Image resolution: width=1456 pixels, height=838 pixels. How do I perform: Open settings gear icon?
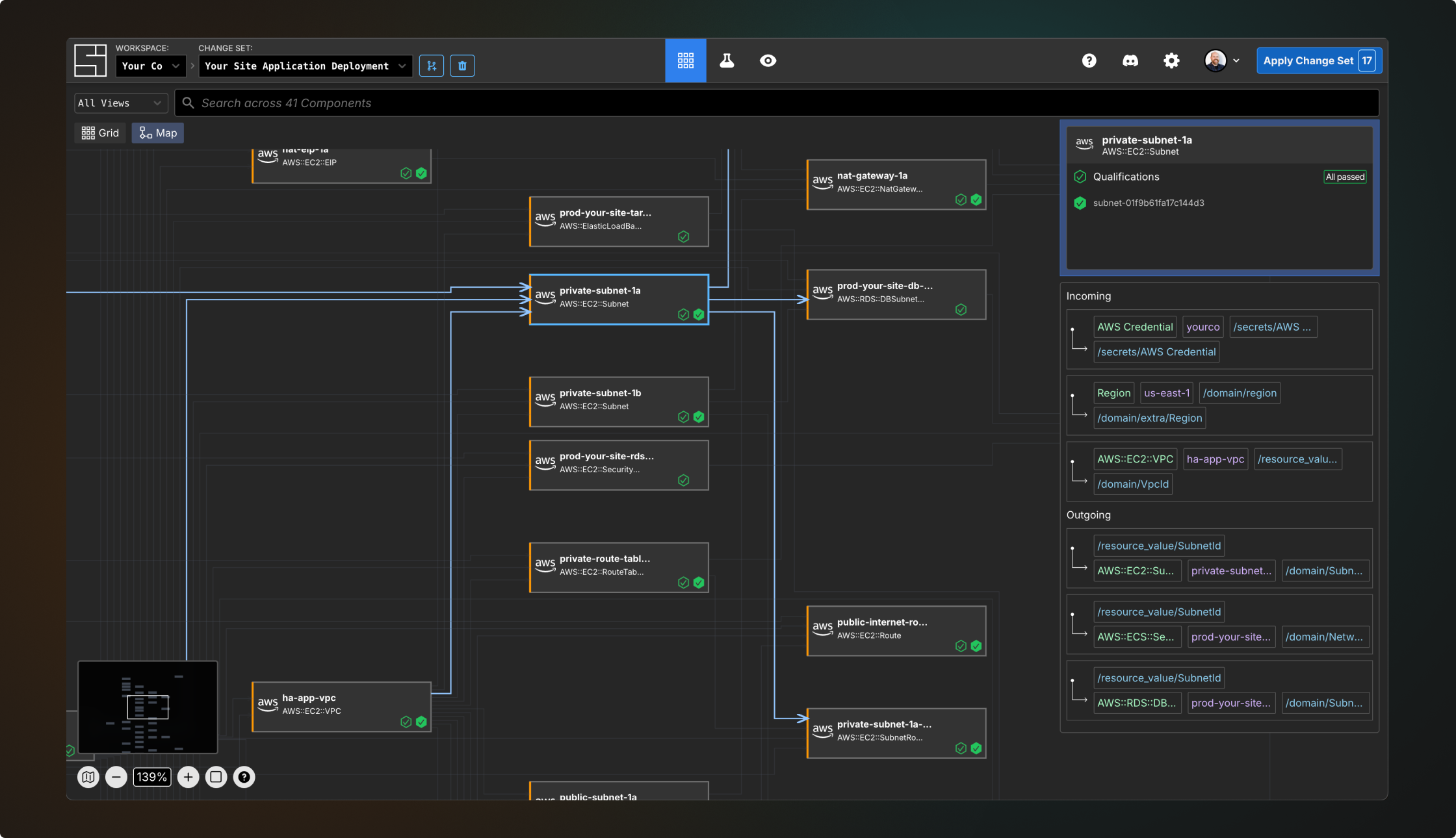[1171, 60]
